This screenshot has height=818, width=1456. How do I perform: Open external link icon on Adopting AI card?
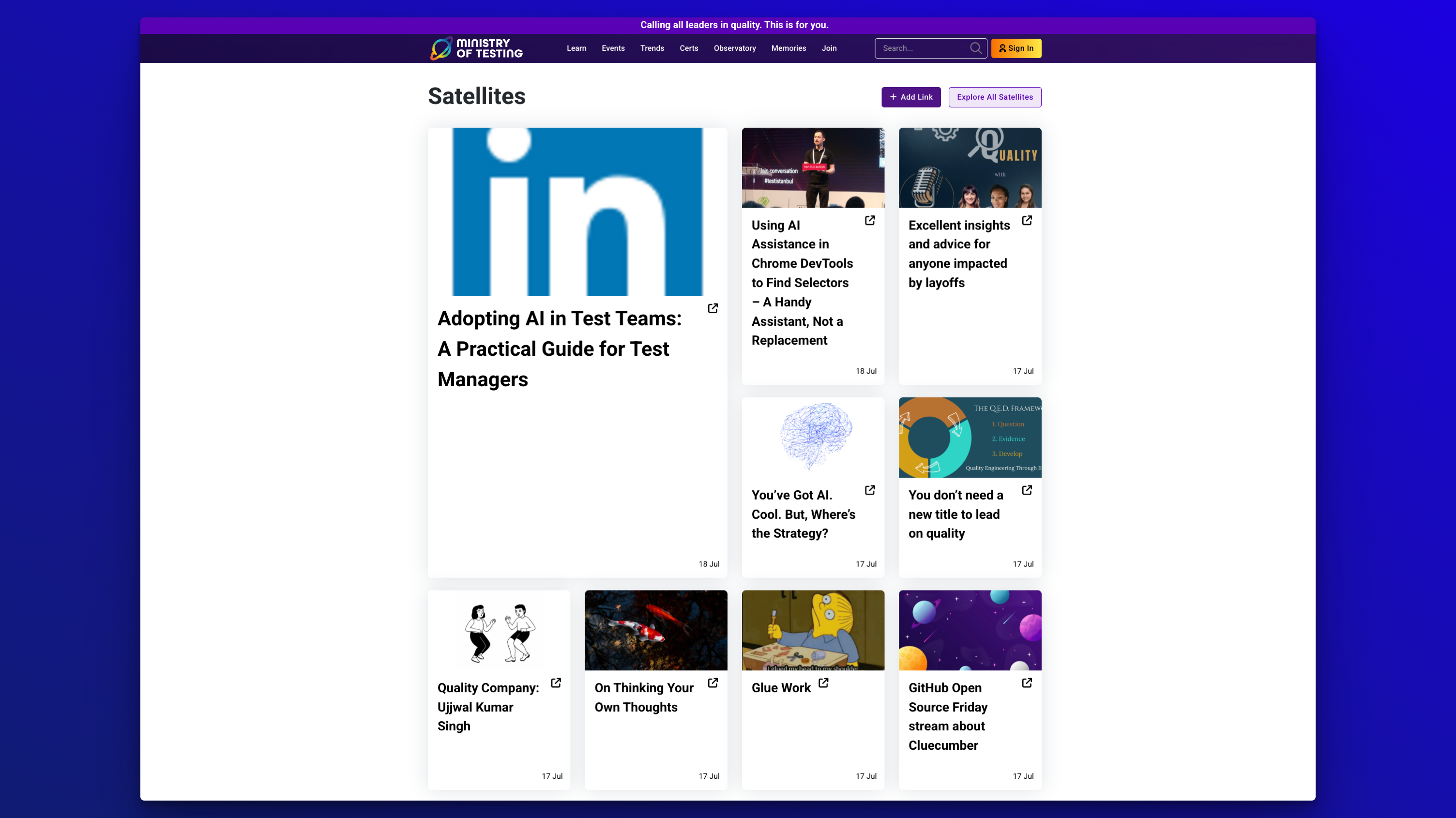point(713,308)
